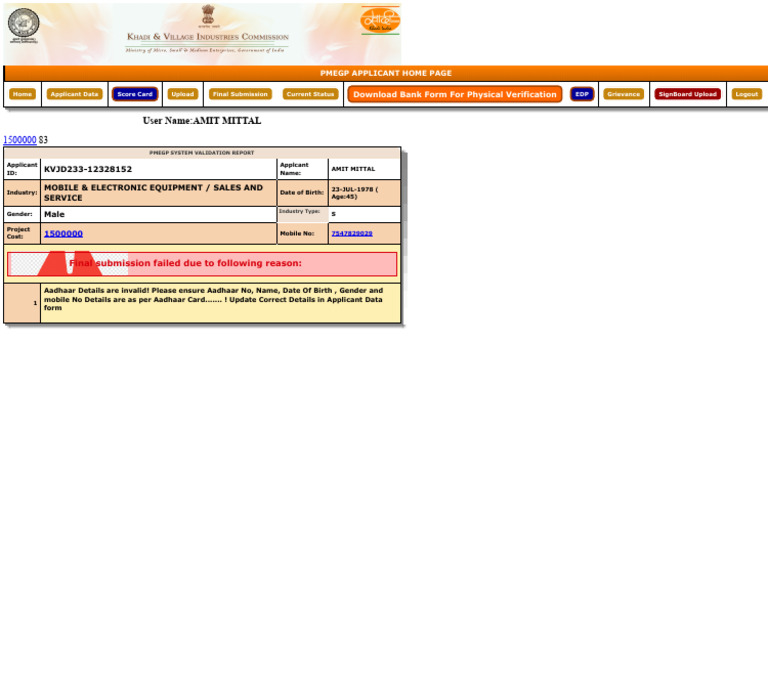
Task: Select the Final submission failed banner
Action: click(202, 264)
